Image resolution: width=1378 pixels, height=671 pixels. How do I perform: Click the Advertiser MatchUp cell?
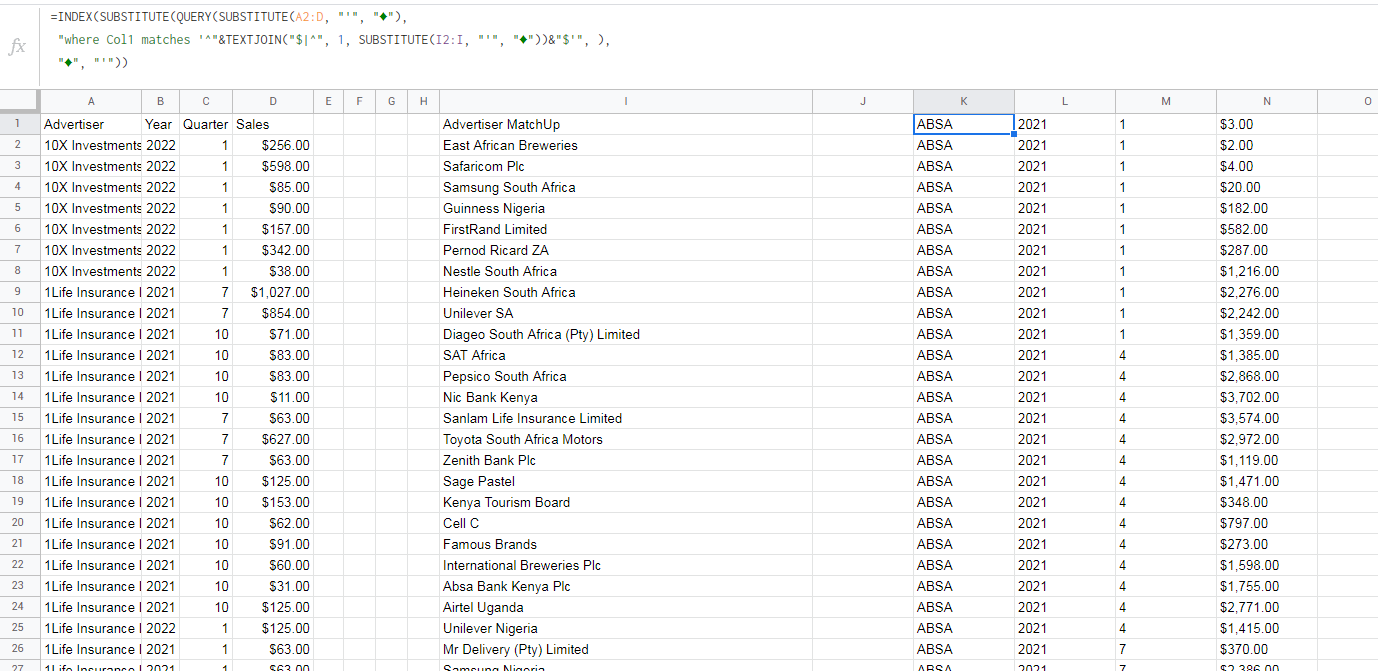click(626, 124)
